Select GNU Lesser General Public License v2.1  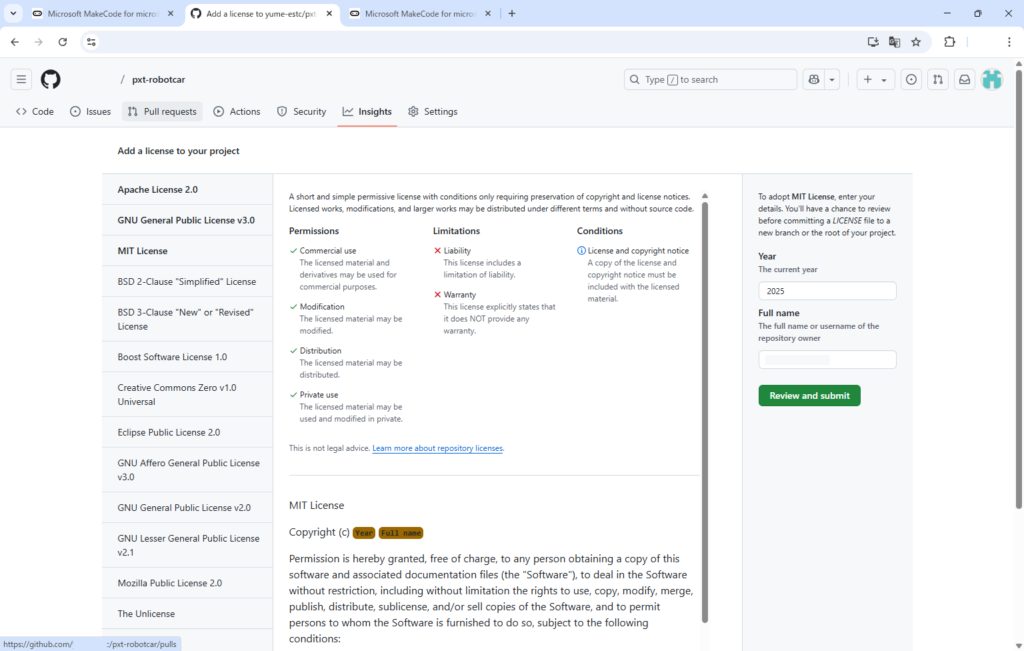coord(187,545)
